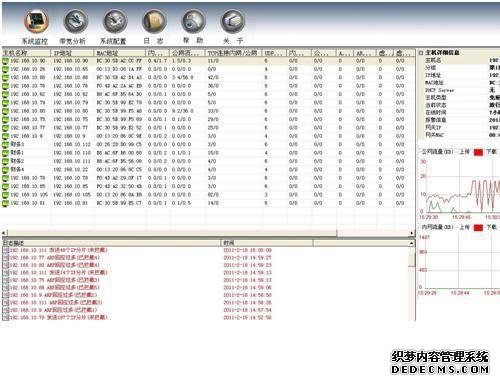Click the red swatch in 内网流量 legend
Viewport: 500px width, 384px height.
point(478,228)
